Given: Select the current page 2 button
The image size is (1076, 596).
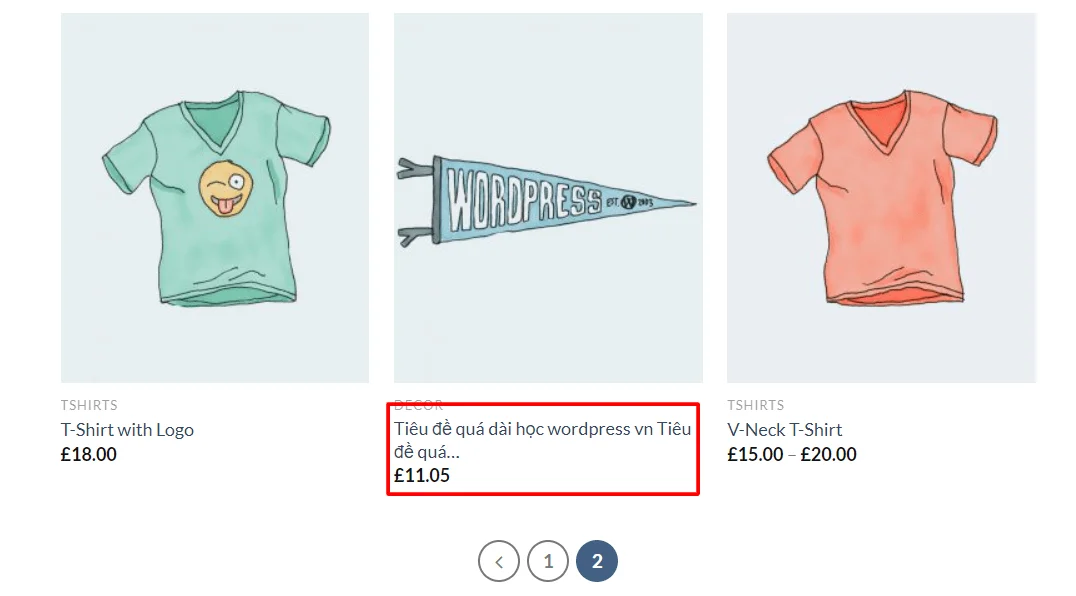Looking at the screenshot, I should click(x=597, y=561).
